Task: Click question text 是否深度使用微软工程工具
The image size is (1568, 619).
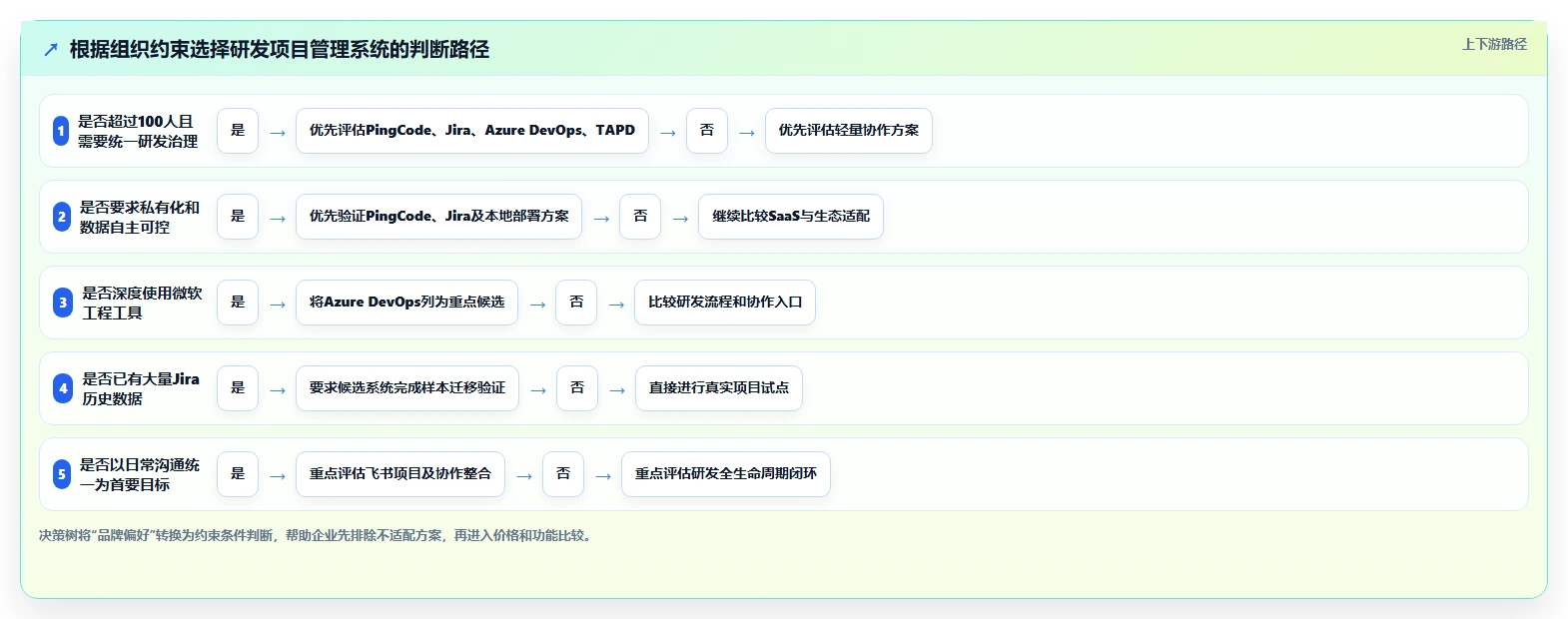Action: (x=142, y=303)
